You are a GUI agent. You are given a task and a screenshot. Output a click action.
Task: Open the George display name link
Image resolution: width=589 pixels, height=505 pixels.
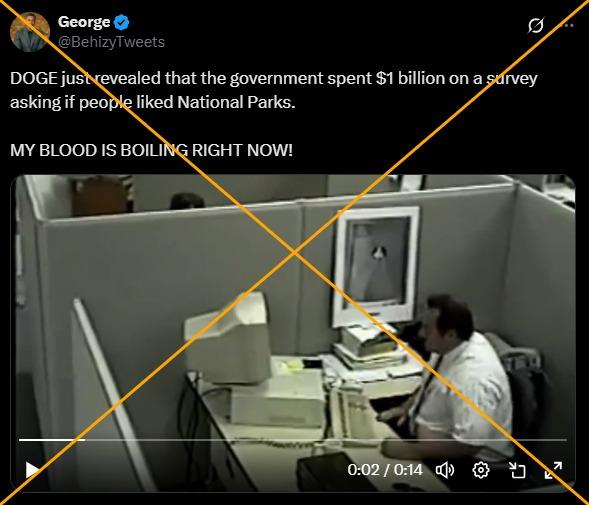(84, 22)
